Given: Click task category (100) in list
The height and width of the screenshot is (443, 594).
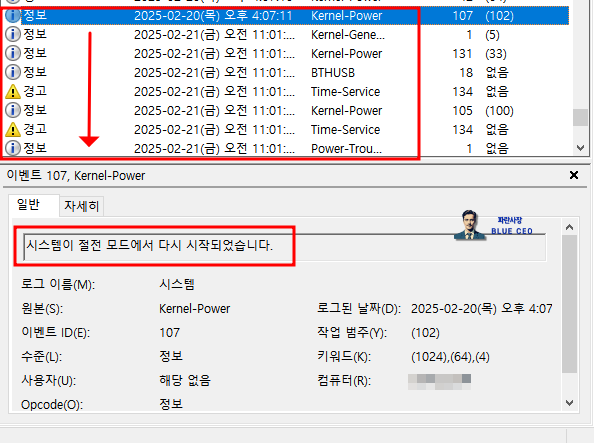Looking at the screenshot, I should click(499, 111).
